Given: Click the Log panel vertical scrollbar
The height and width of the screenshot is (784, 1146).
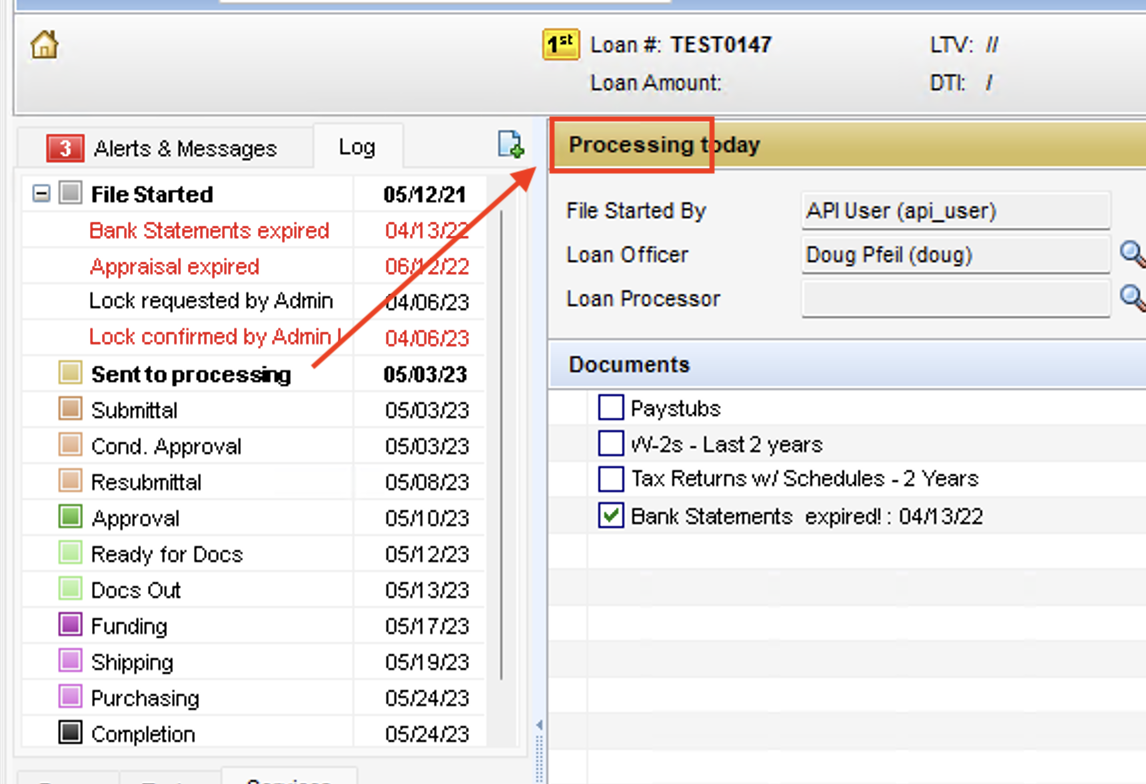Looking at the screenshot, I should (x=502, y=440).
